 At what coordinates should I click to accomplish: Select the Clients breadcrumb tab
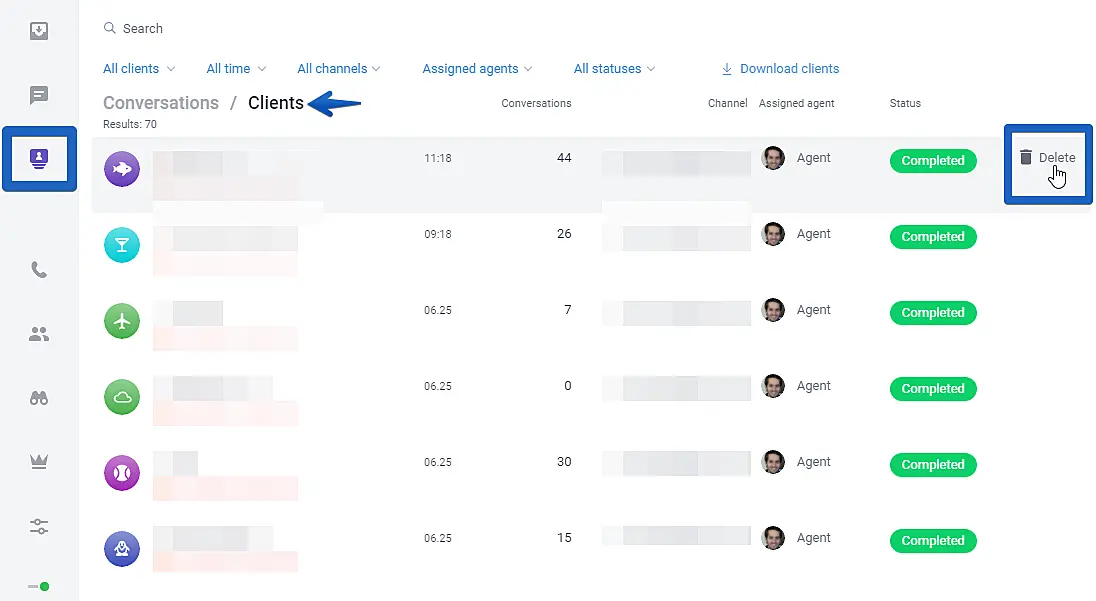click(x=275, y=103)
